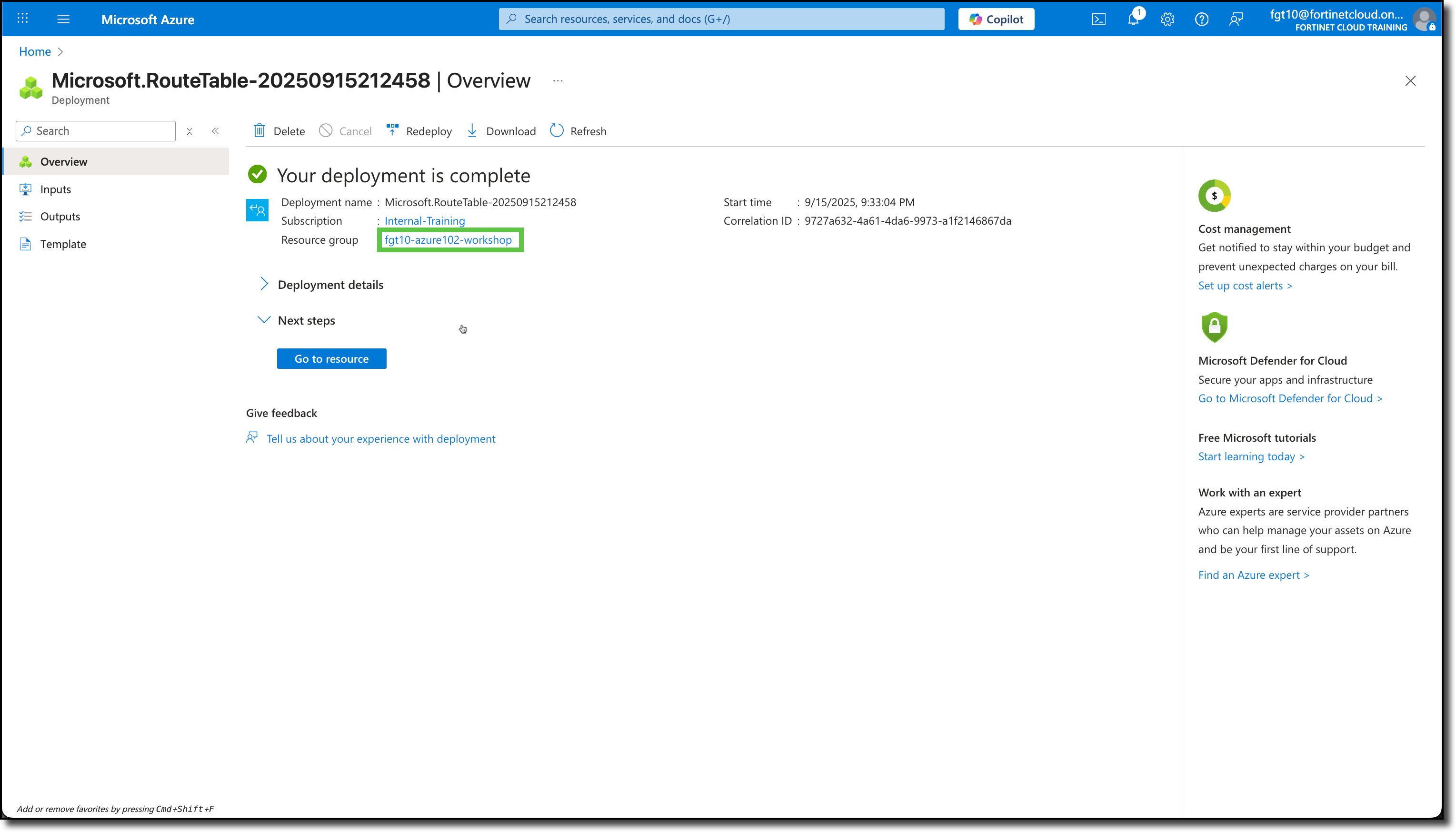1456x832 pixels.
Task: Open the feedback icon in the top bar
Action: pyautogui.click(x=1237, y=19)
